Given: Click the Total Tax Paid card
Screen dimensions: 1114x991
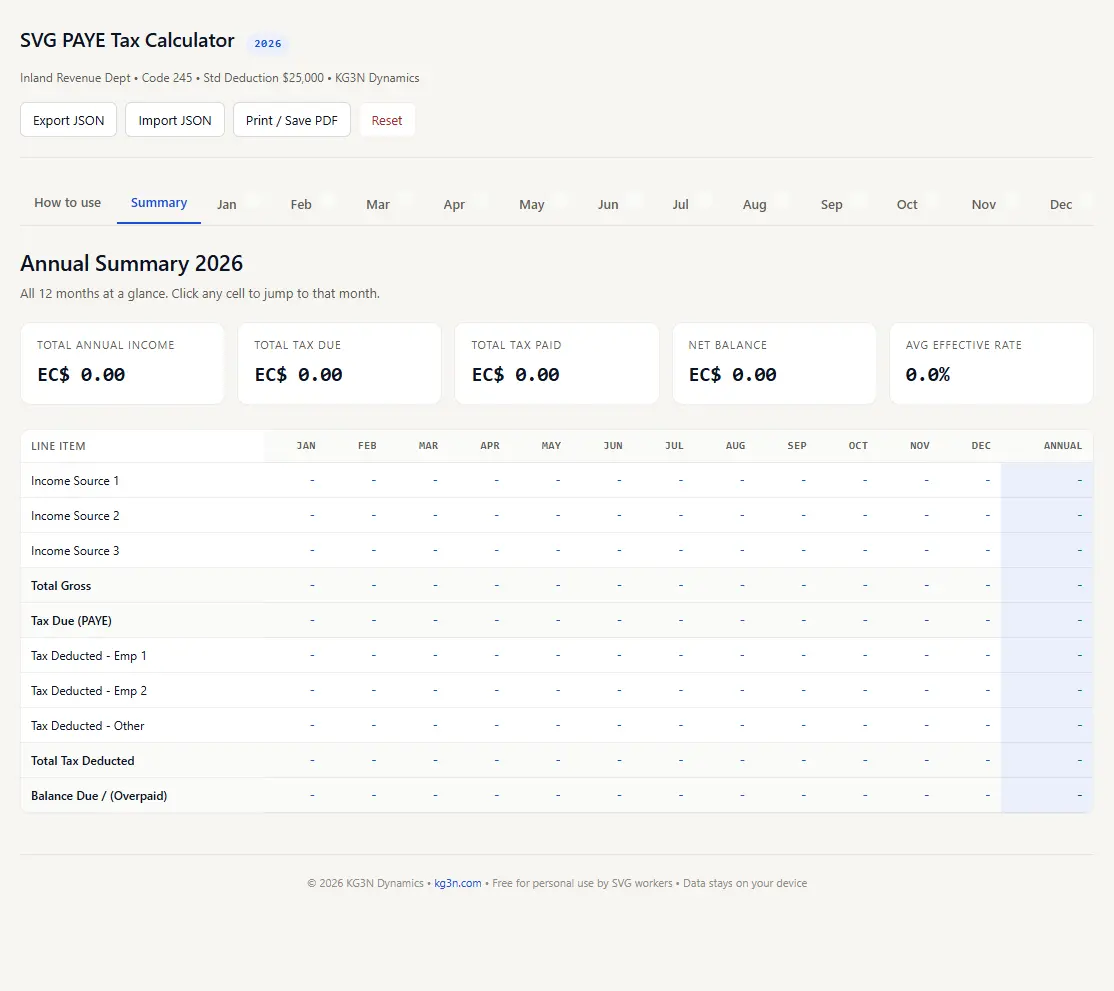Looking at the screenshot, I should tap(557, 364).
